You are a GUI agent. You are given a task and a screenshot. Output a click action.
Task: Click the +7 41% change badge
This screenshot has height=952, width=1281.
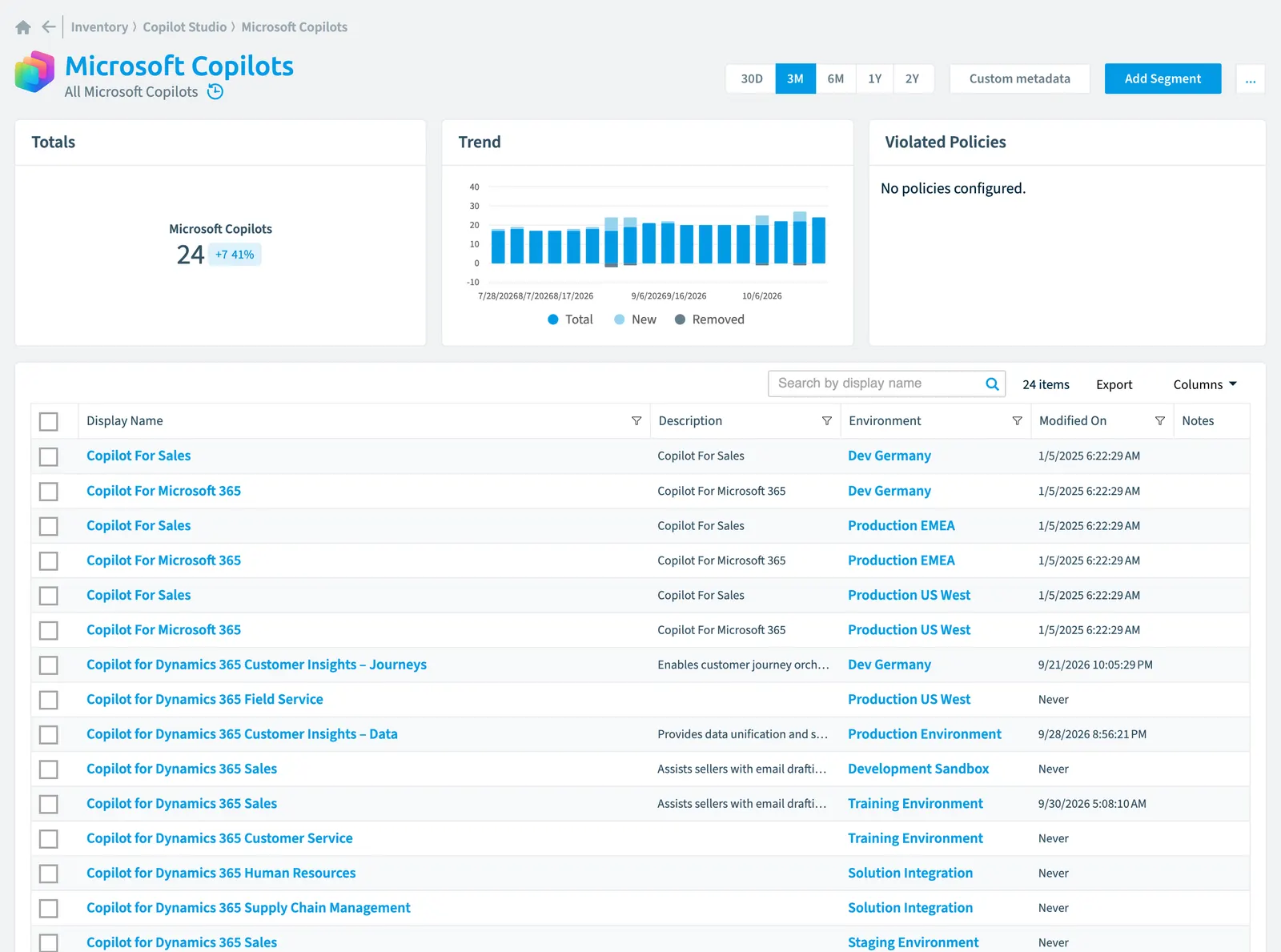coord(235,255)
